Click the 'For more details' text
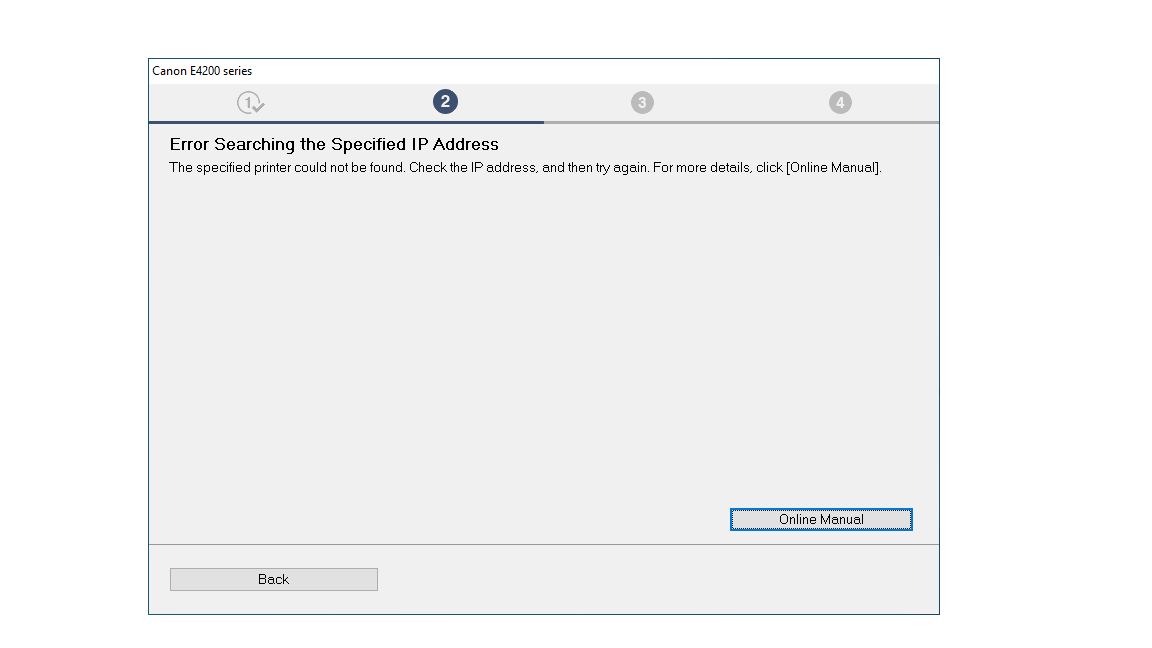 702,168
